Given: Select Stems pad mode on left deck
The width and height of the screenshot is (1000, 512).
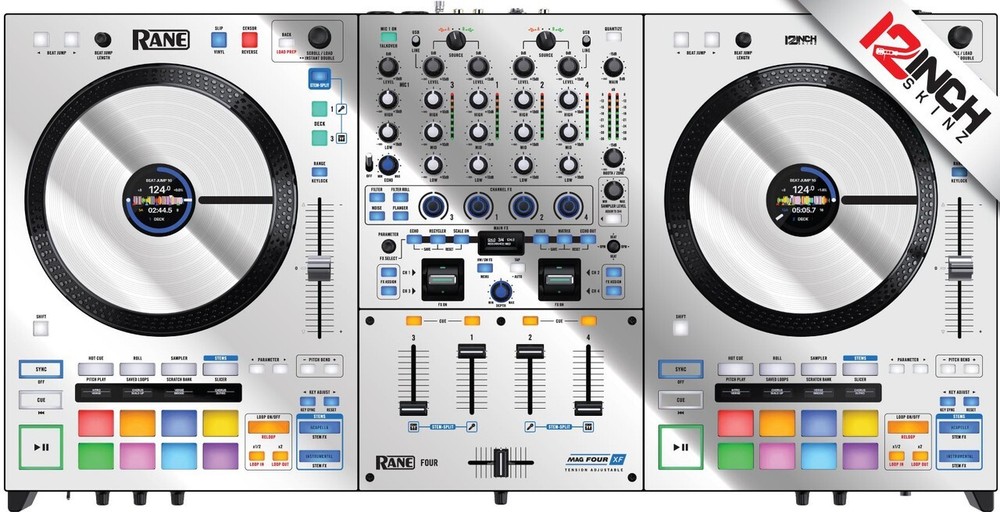Looking at the screenshot, I should [x=221, y=369].
